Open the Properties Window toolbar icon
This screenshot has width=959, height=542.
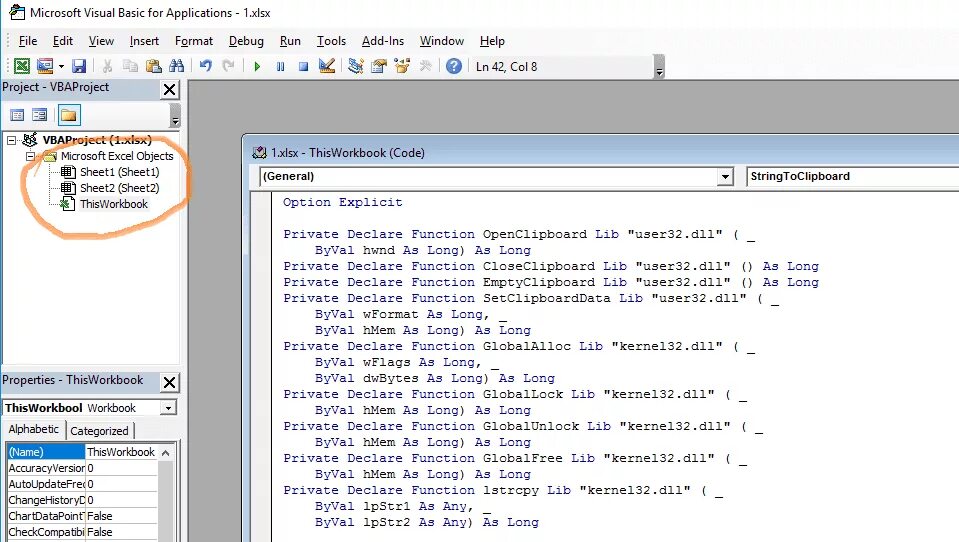pyautogui.click(x=379, y=66)
